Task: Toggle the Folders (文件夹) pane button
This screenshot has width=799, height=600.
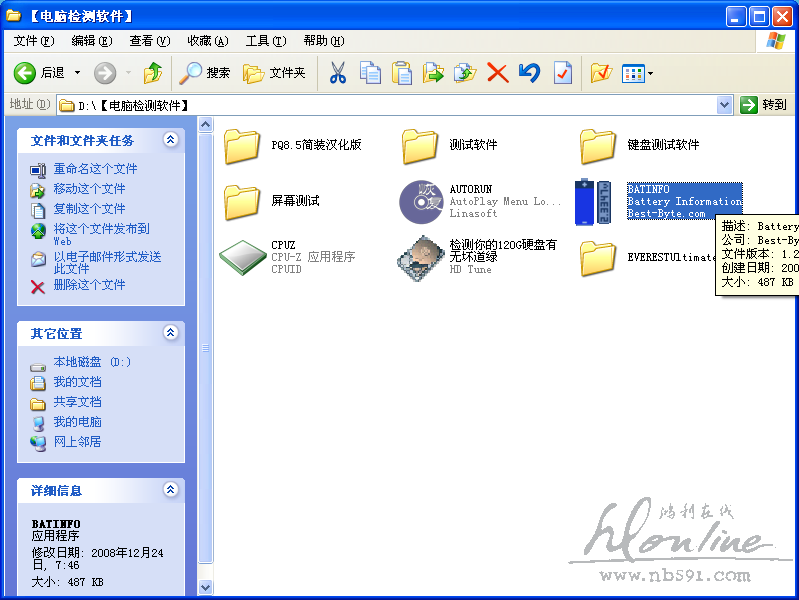Action: [x=274, y=73]
